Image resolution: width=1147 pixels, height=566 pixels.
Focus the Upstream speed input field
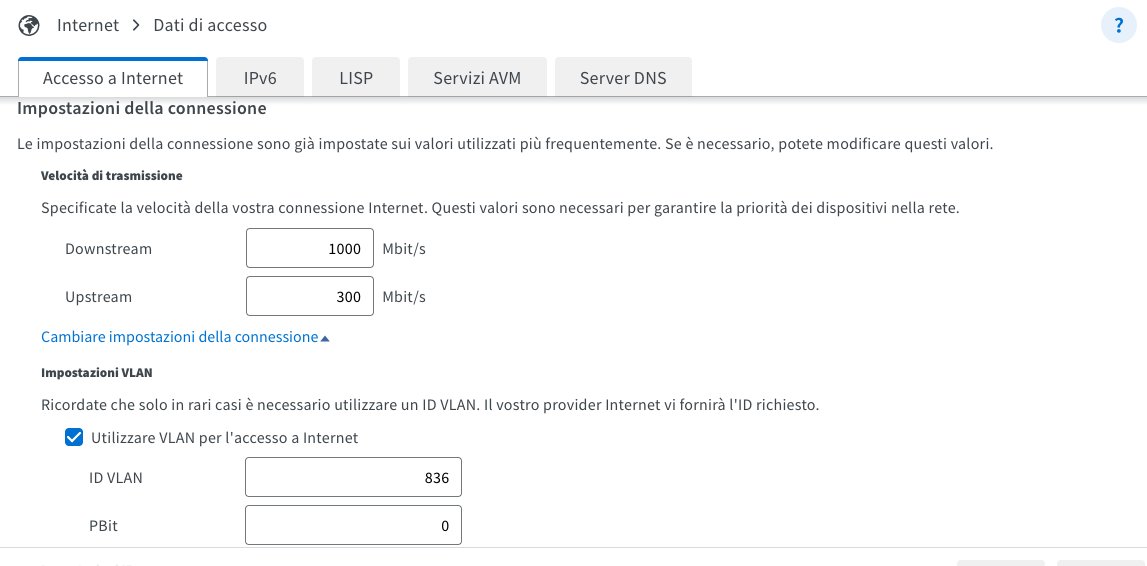point(309,297)
